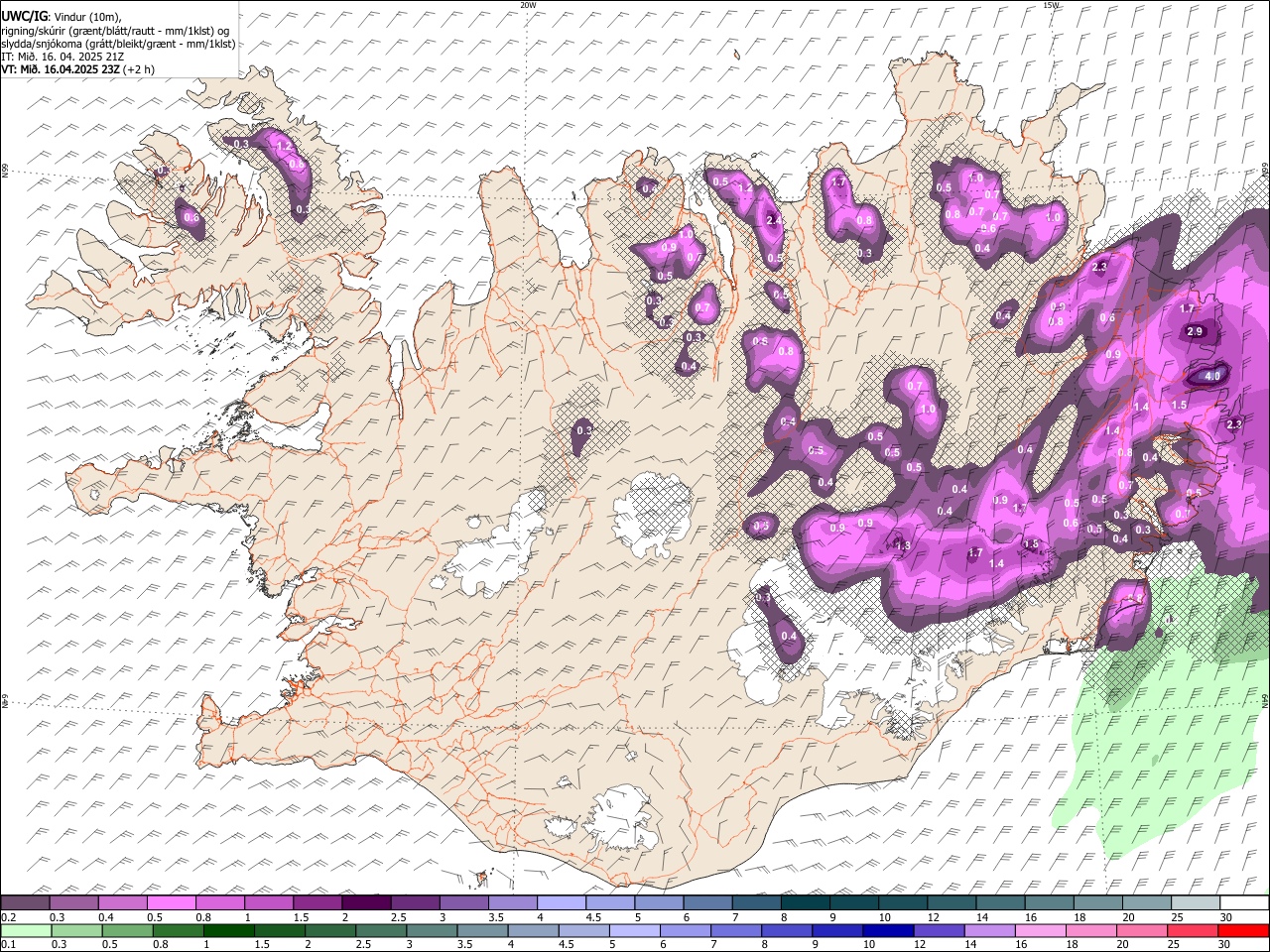Pick upper scale swatch between 0.3 and 0.4
1270x952 pixels.
click(74, 902)
